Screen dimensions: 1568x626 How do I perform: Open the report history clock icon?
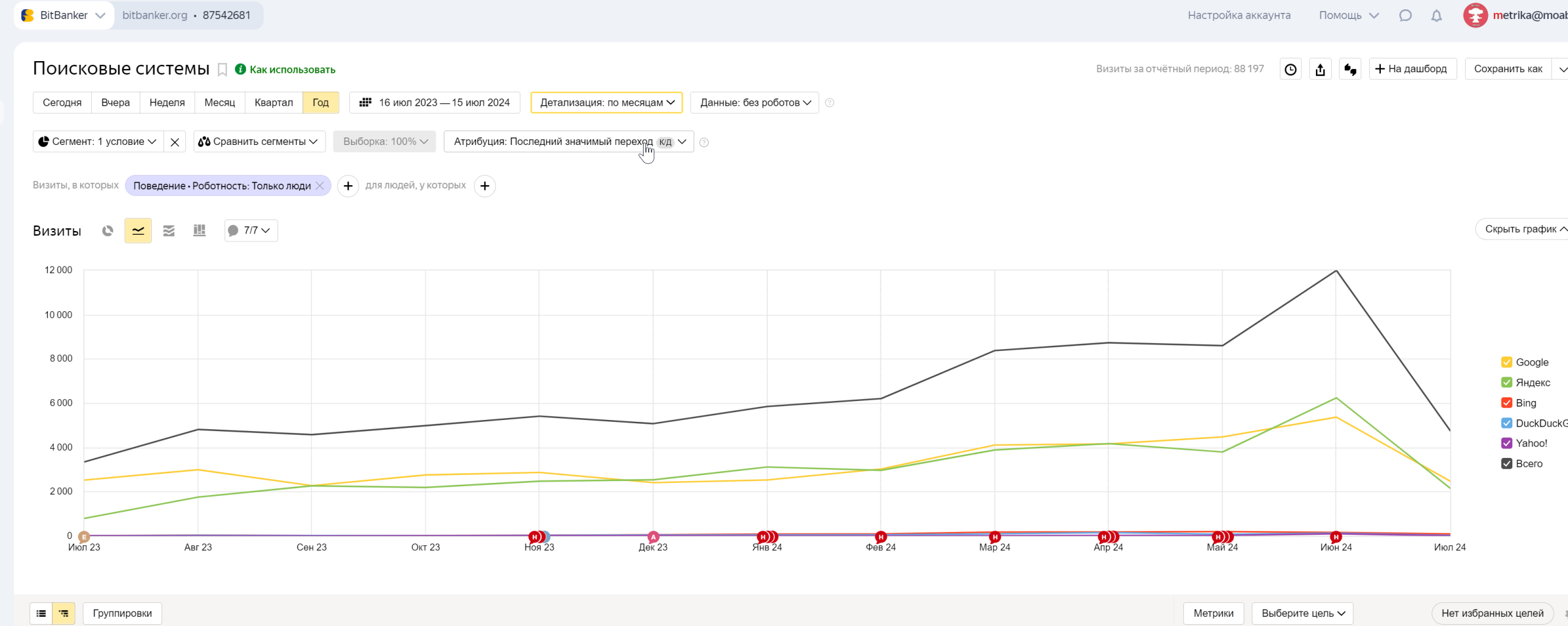[x=1291, y=69]
